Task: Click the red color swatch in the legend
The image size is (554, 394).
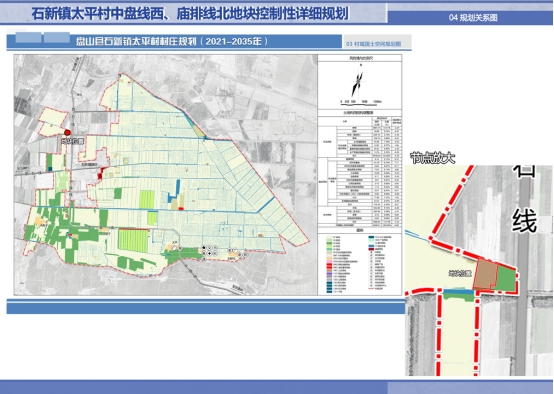Action: coord(329,265)
